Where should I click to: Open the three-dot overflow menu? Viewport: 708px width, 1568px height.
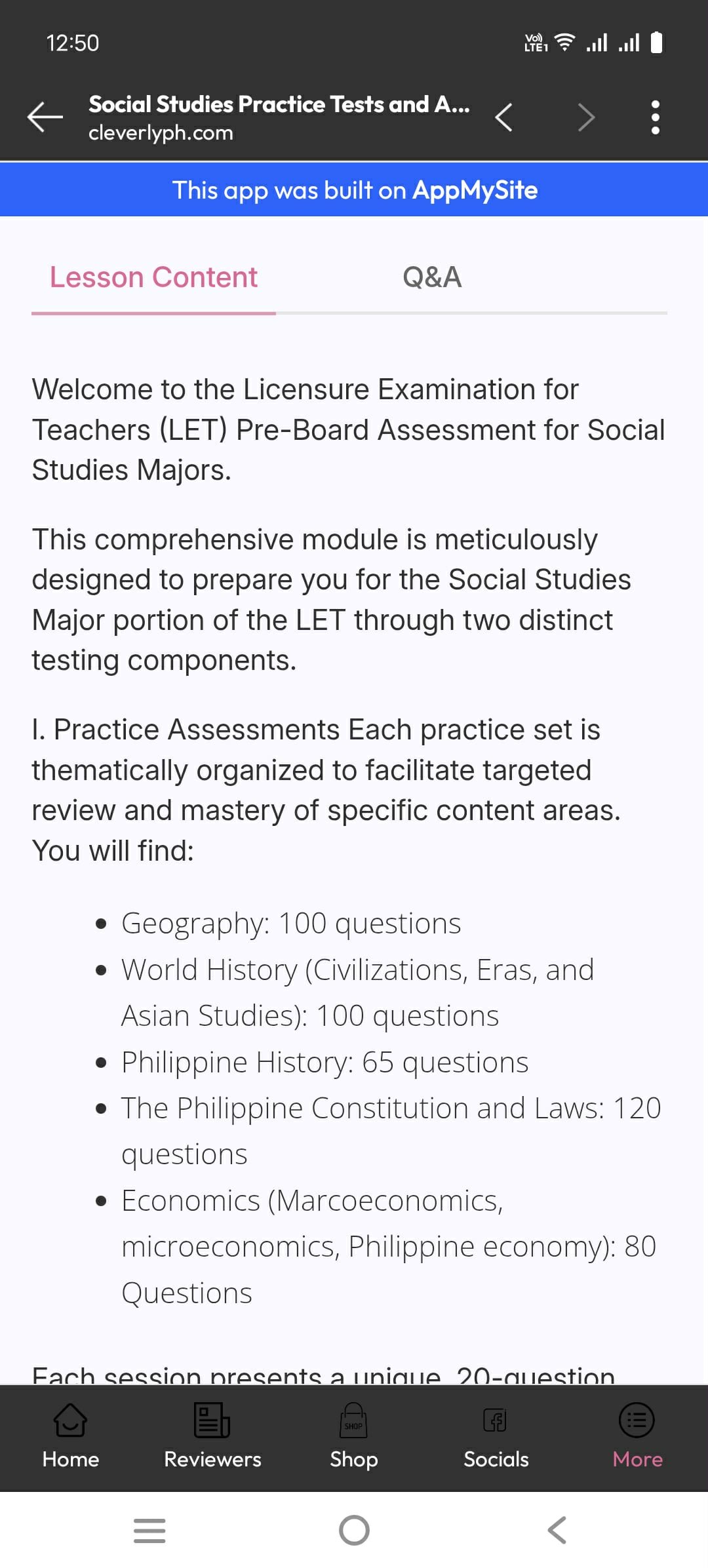pyautogui.click(x=655, y=117)
